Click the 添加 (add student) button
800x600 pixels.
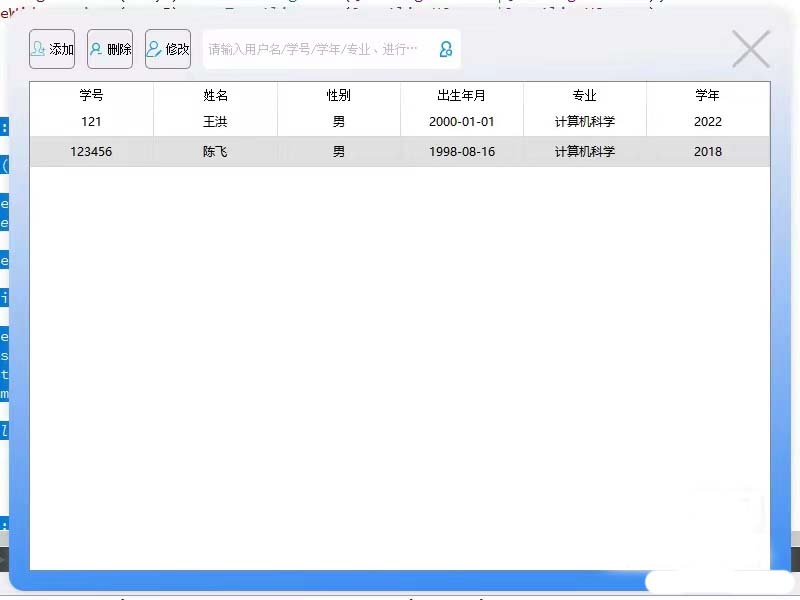pyautogui.click(x=52, y=49)
